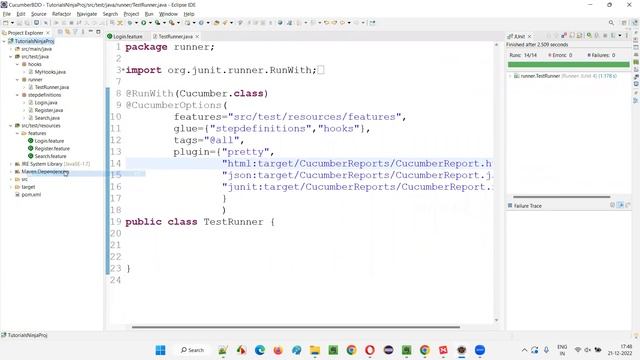Click Minimize icon in Project Explorer panel
Viewport: 640px width, 360px height.
[x=91, y=31]
